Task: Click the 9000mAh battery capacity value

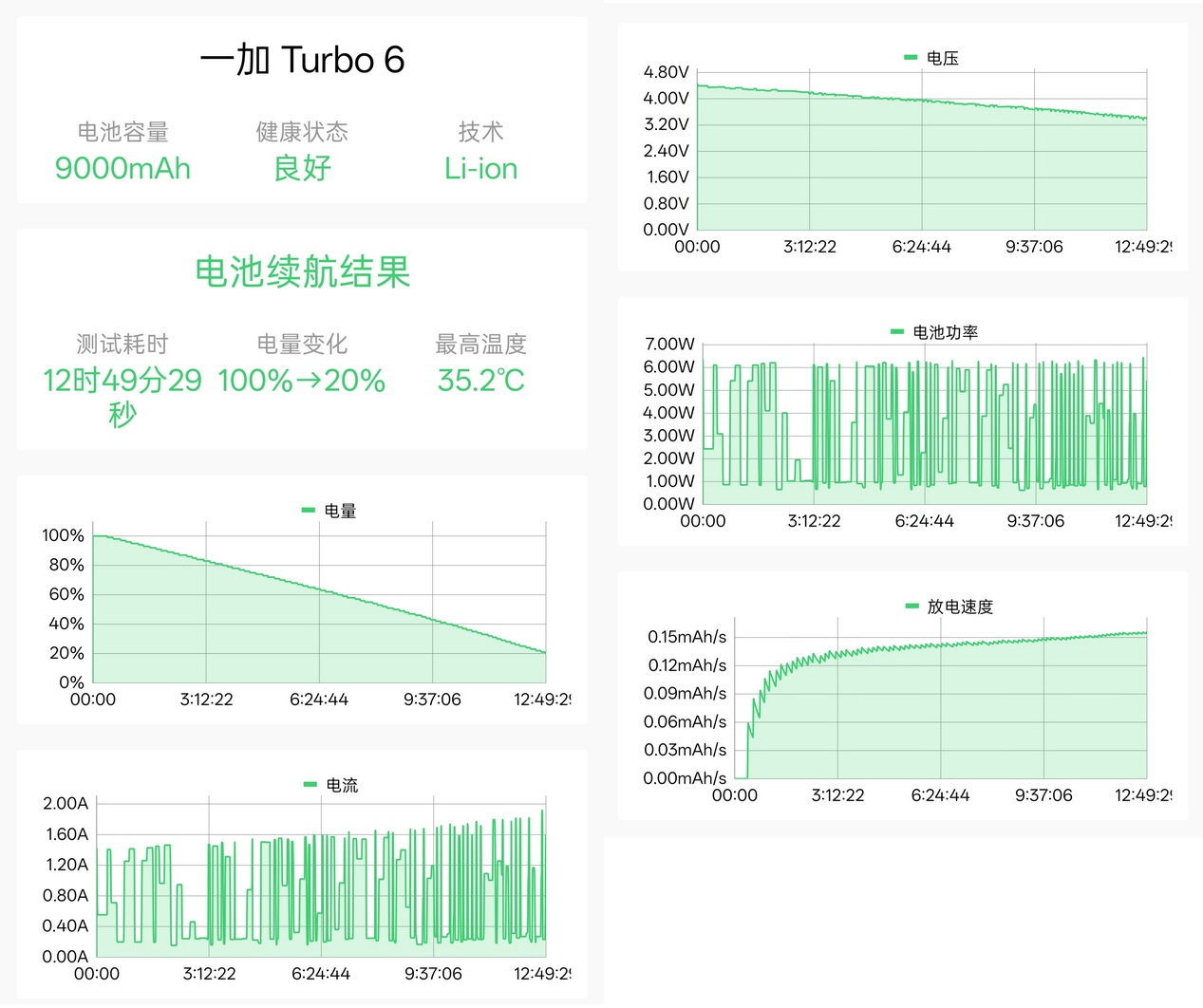Action: 123,169
